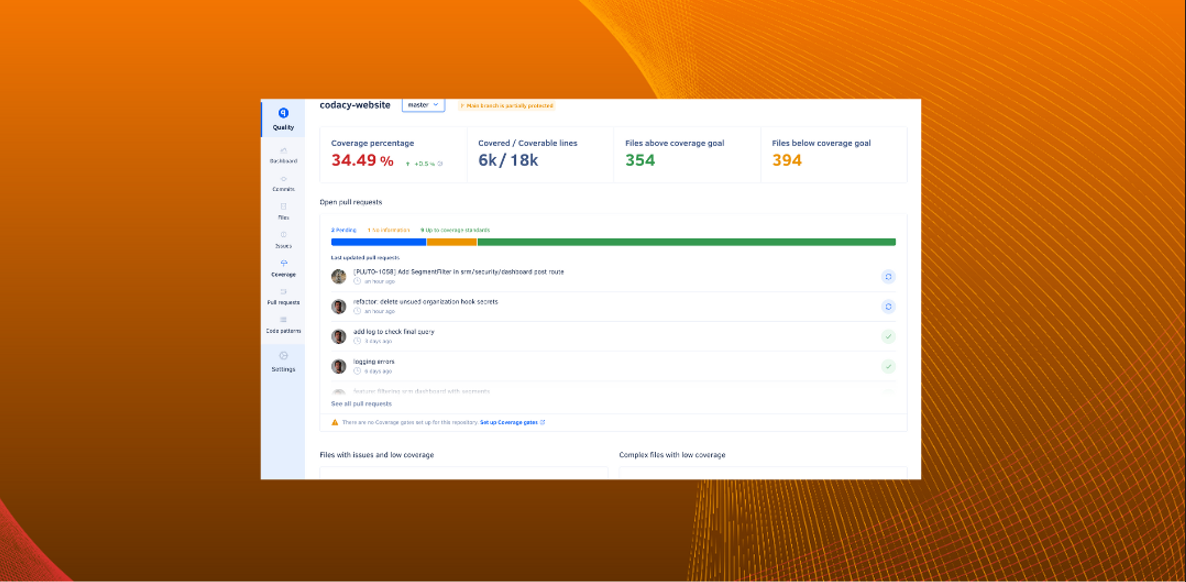The width and height of the screenshot is (1186, 582).
Task: Click the Open pull requests heading
Action: click(x=351, y=202)
